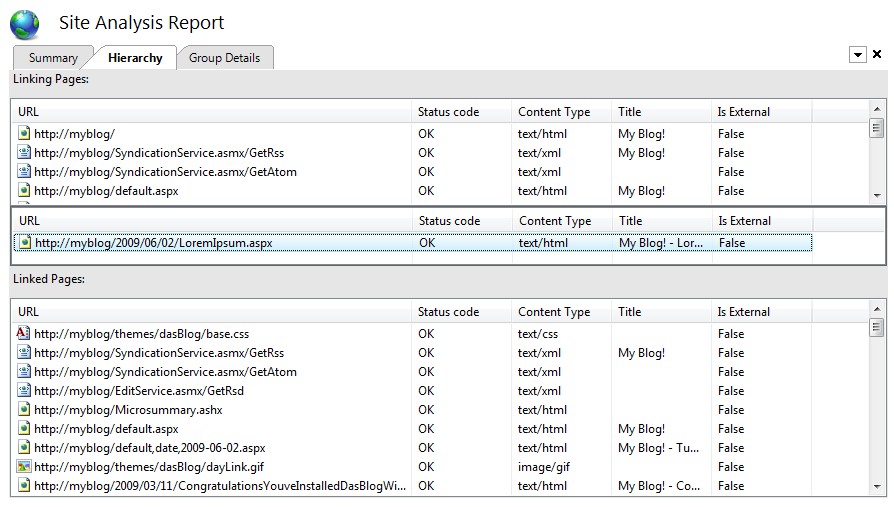Click the page icon of Microsummary.ashx
Screen dimensions: 894x507
(x=24, y=409)
